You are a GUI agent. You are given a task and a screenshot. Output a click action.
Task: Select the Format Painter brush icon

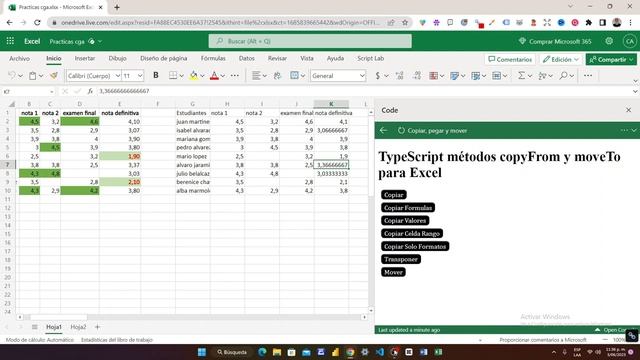click(x=53, y=76)
